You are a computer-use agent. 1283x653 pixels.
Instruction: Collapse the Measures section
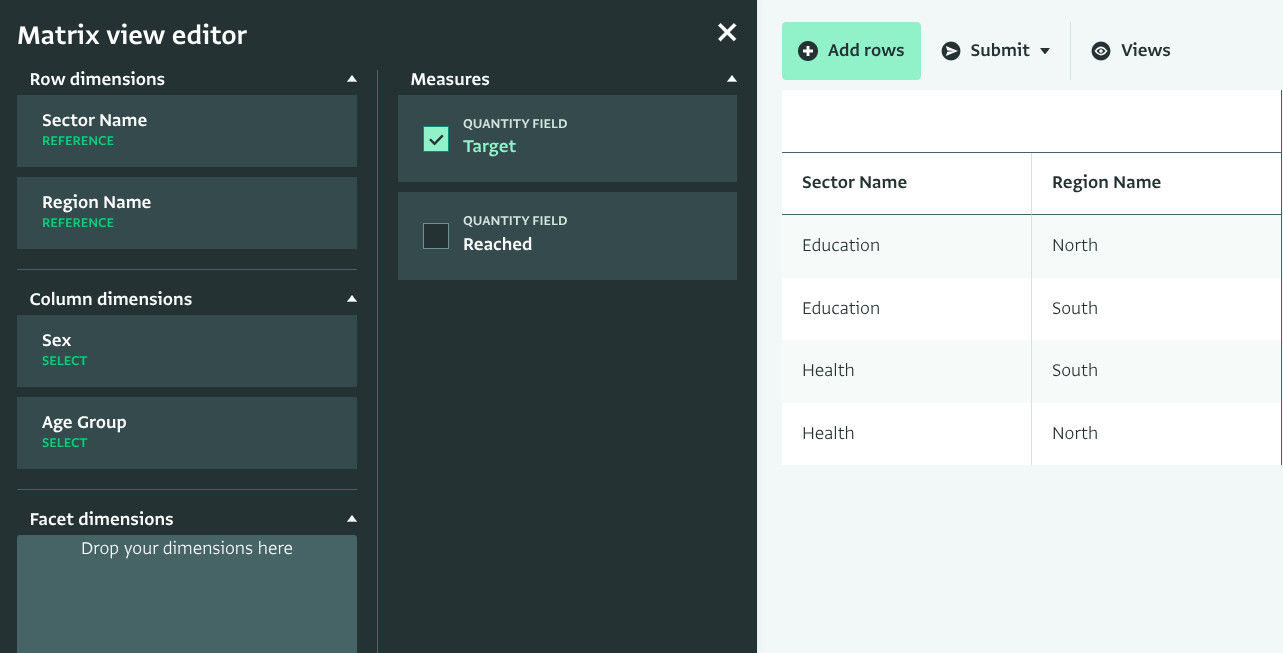tap(731, 79)
